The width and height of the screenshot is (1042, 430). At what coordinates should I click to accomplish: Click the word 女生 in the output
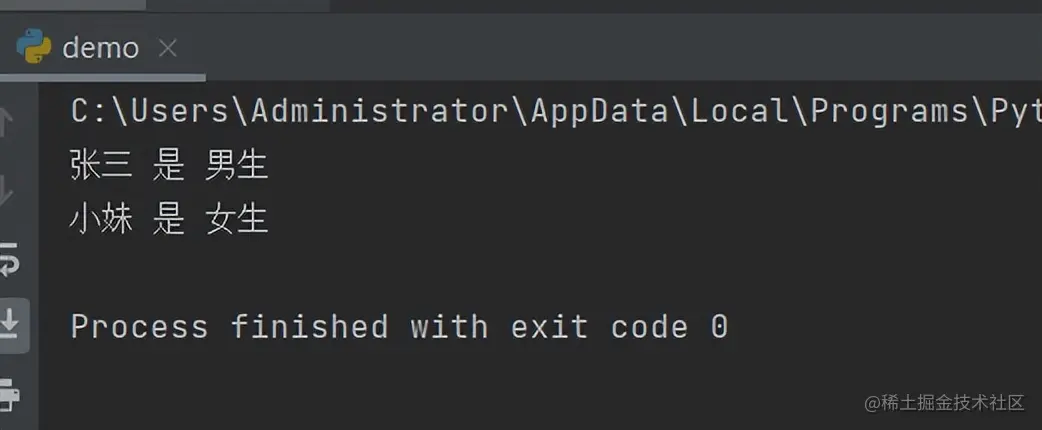click(x=237, y=219)
